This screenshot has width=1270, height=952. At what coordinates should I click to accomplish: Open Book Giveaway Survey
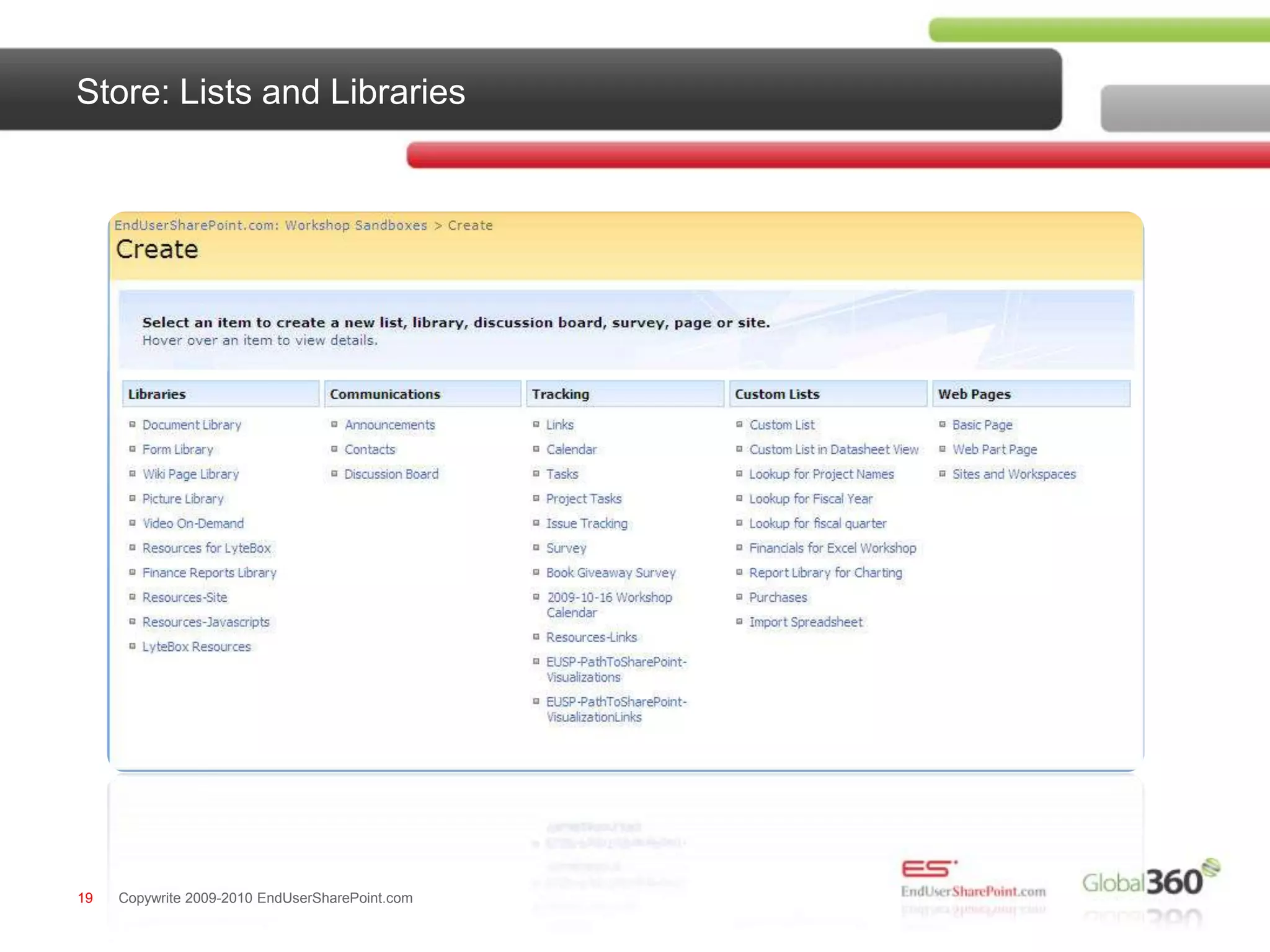pyautogui.click(x=611, y=573)
